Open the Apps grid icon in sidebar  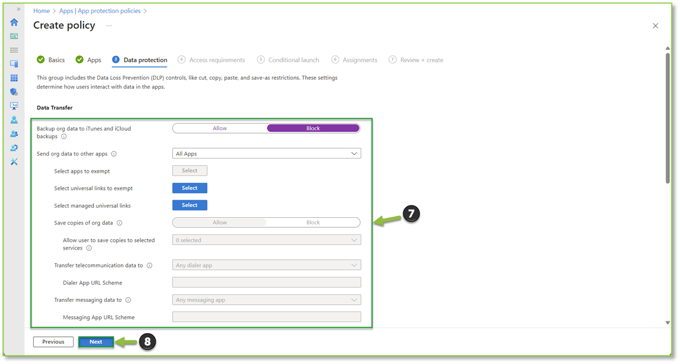pyautogui.click(x=14, y=78)
